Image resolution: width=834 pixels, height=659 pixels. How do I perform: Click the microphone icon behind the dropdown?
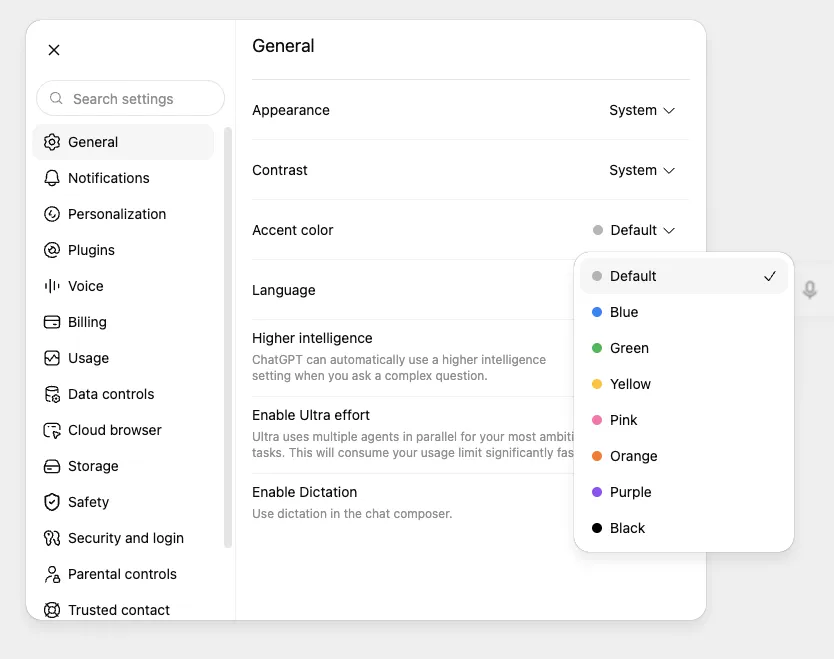coord(810,290)
